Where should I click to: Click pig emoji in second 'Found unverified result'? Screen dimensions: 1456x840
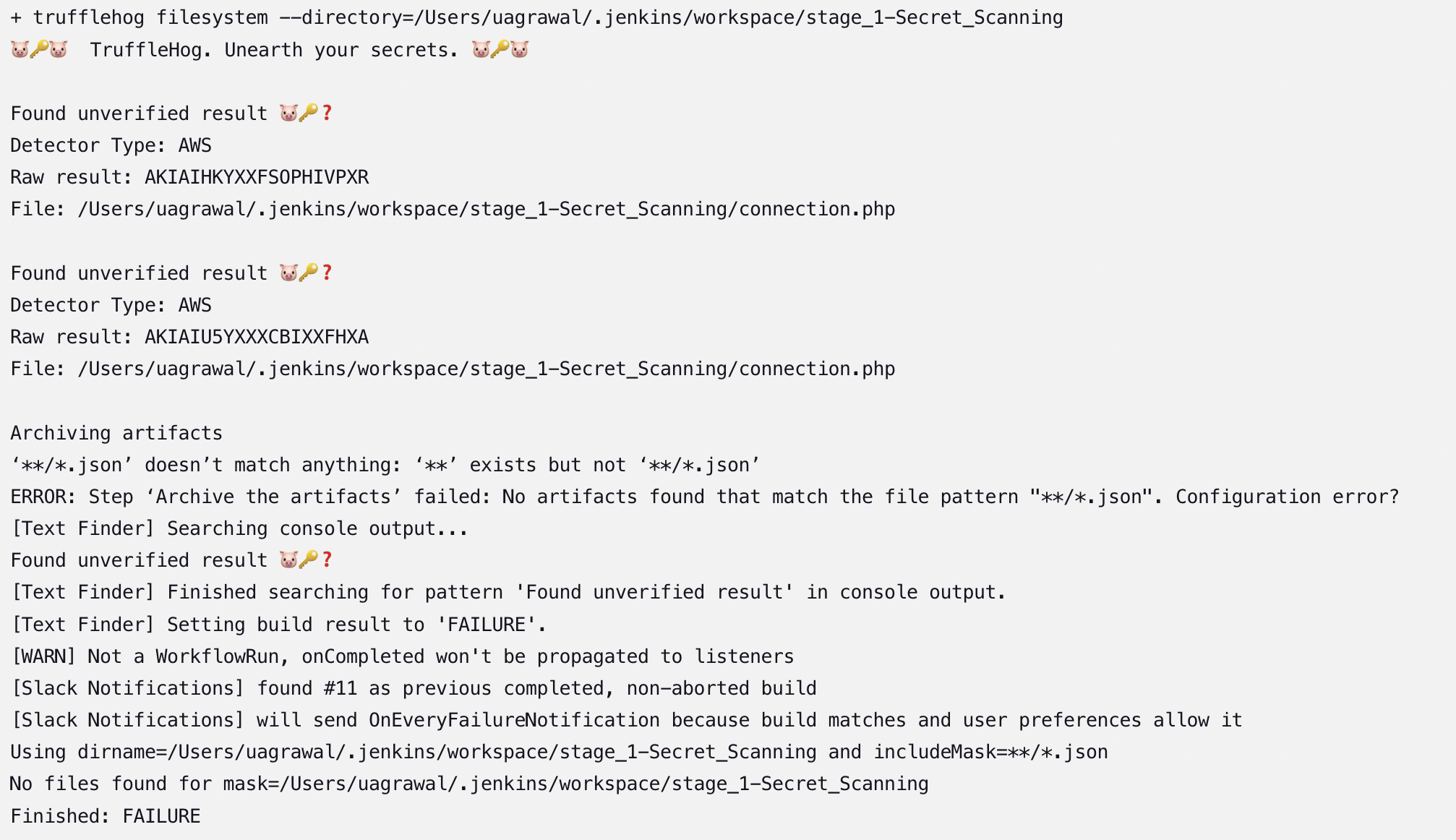point(289,273)
